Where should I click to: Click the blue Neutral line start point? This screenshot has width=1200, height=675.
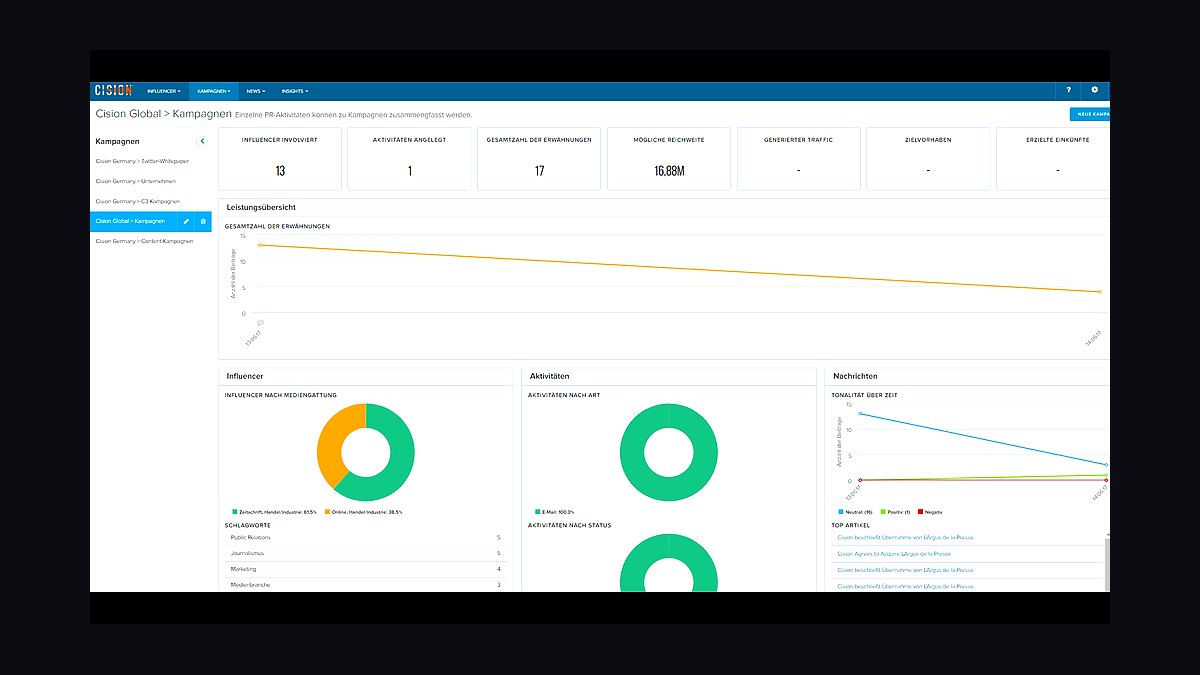pos(860,414)
